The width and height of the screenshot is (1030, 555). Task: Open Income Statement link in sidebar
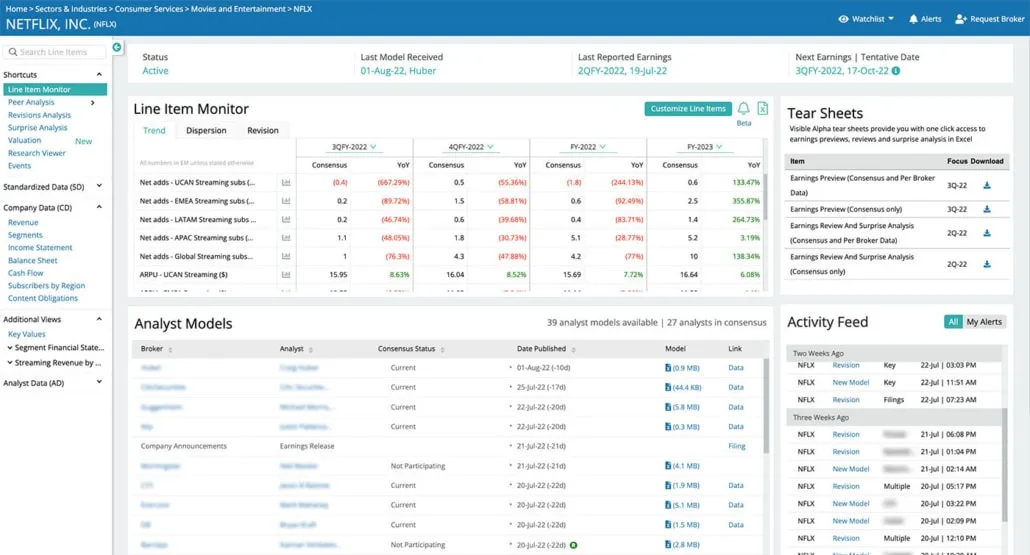(x=40, y=248)
